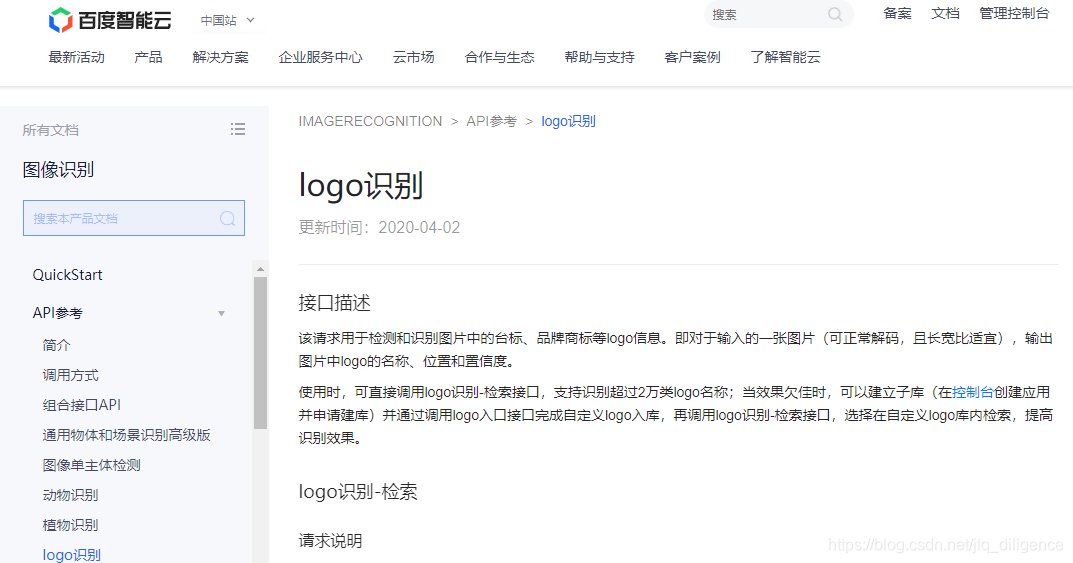Select logo识别 in the sidebar
Screen dimensions: 1073x563
(72, 555)
